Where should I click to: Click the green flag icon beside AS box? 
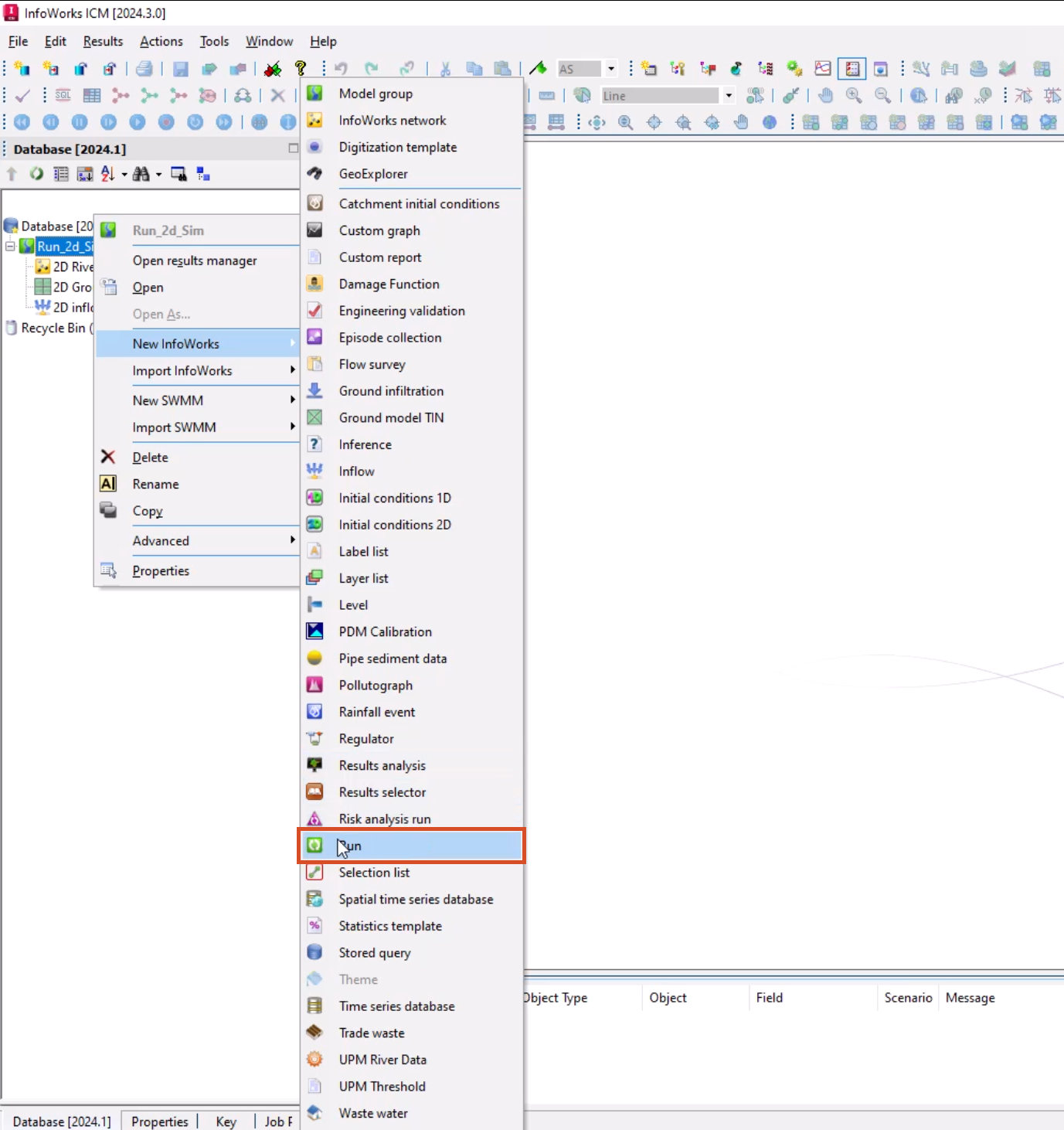click(539, 69)
